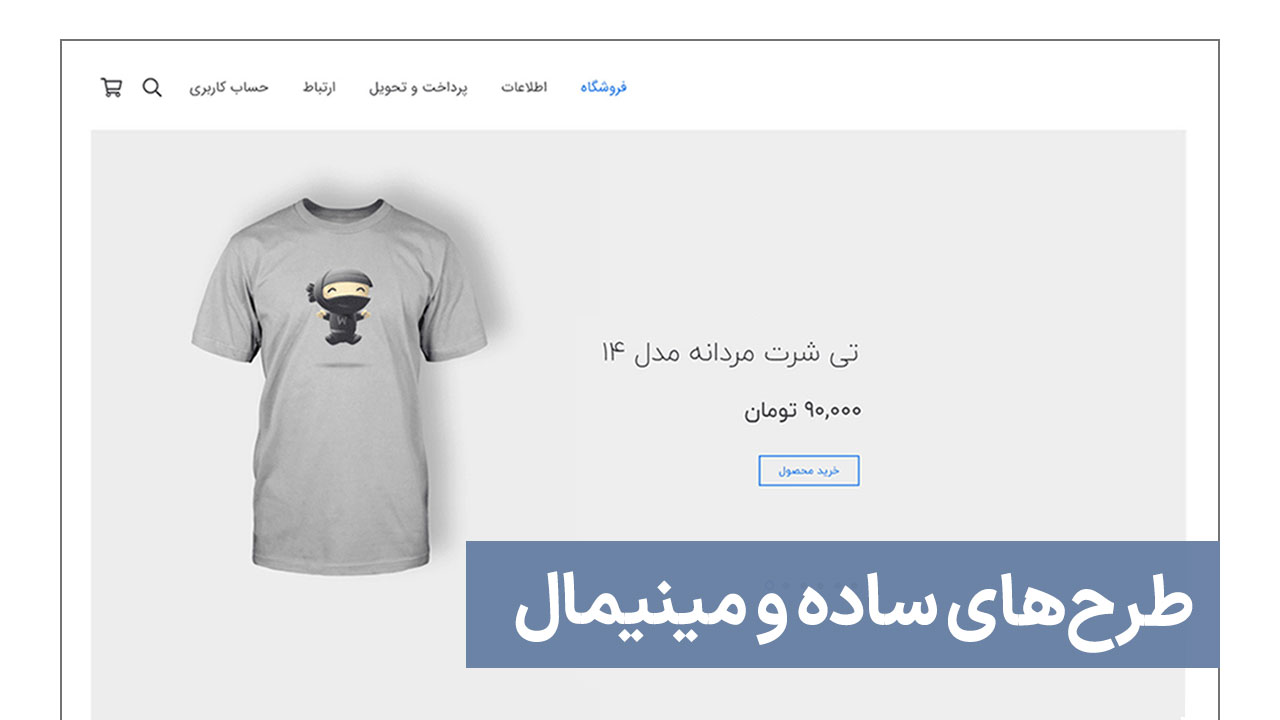Screen dimensions: 1280x720
Task: Switch to the فروشگاه tab
Action: click(603, 88)
